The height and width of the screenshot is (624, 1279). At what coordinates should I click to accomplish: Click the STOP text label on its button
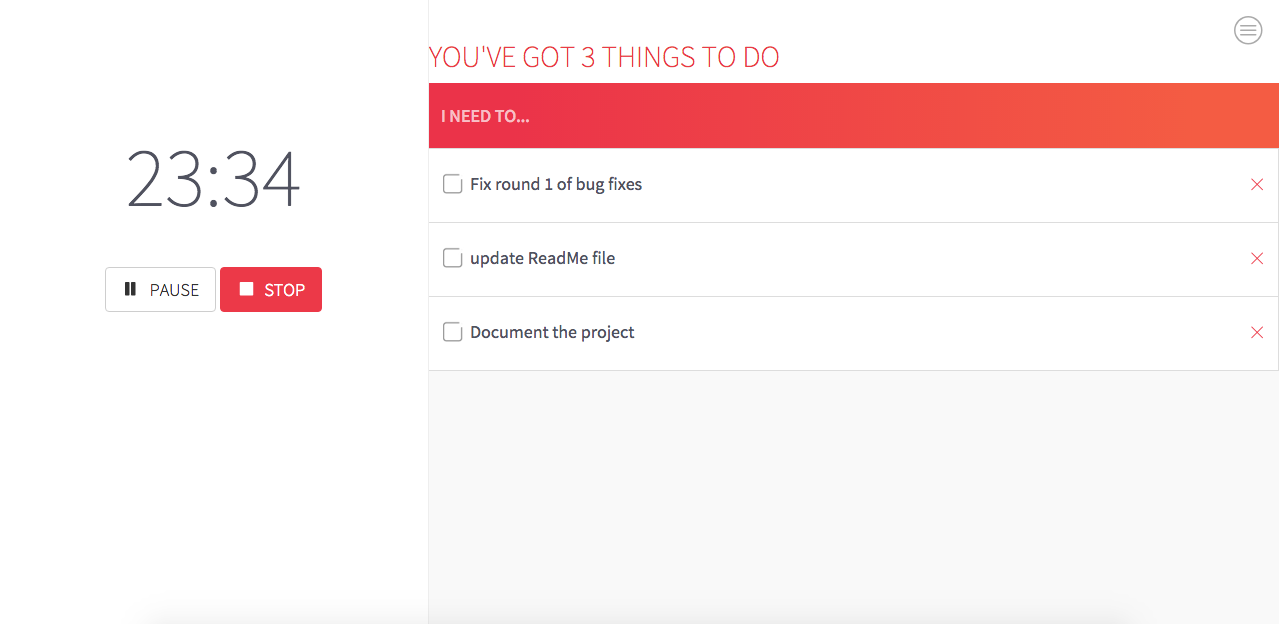pyautogui.click(x=284, y=290)
